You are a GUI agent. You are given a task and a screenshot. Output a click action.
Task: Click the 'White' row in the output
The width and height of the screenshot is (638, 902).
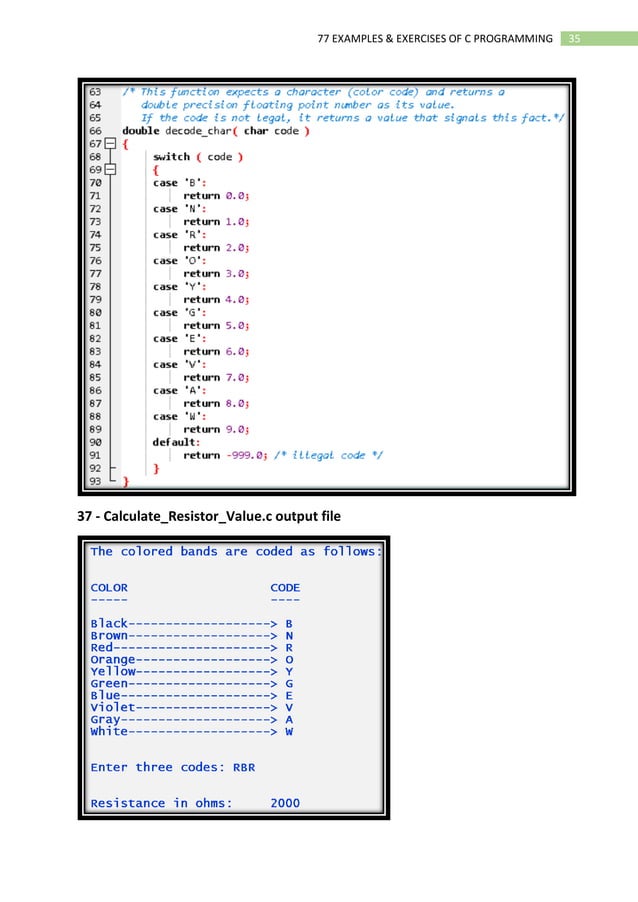(192, 731)
